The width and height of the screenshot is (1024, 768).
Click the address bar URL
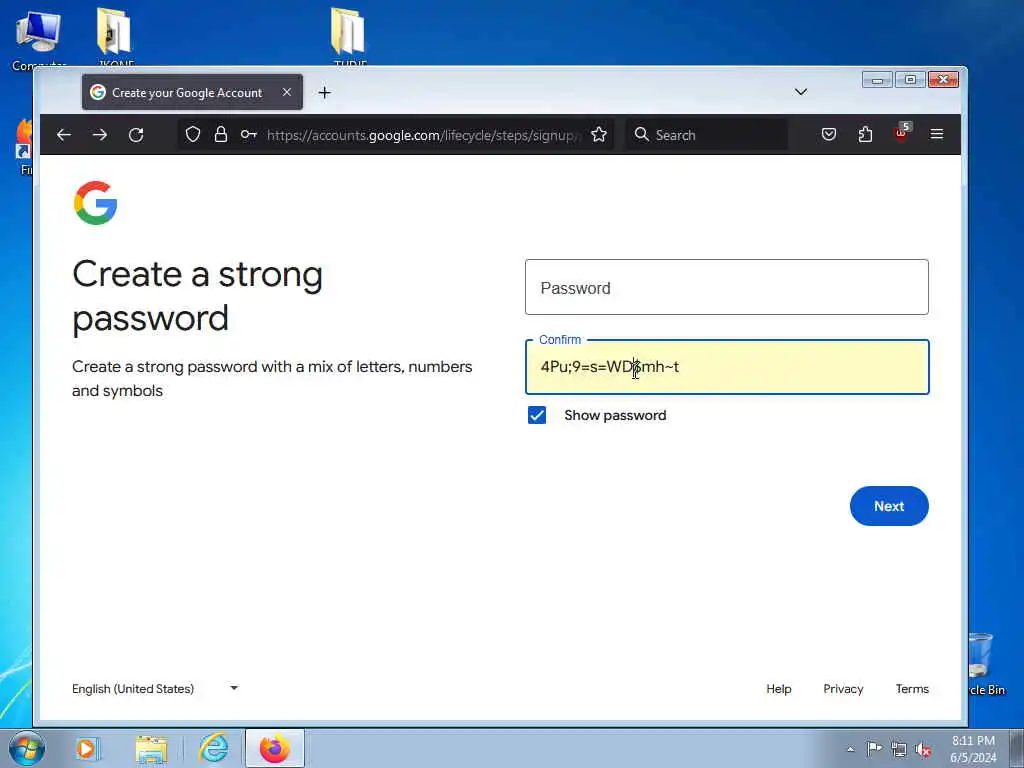click(421, 135)
